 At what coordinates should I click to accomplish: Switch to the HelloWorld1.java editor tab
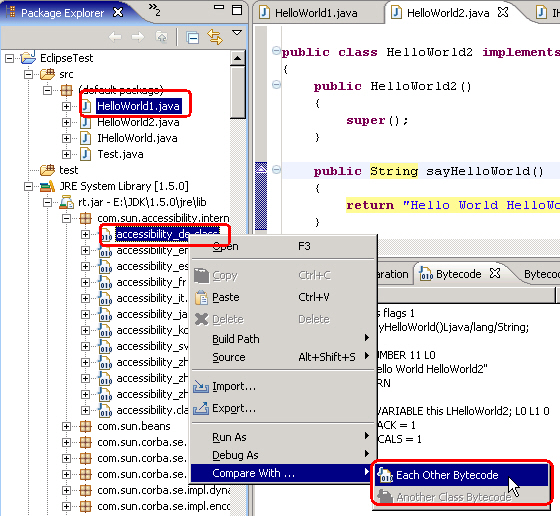pyautogui.click(x=316, y=13)
